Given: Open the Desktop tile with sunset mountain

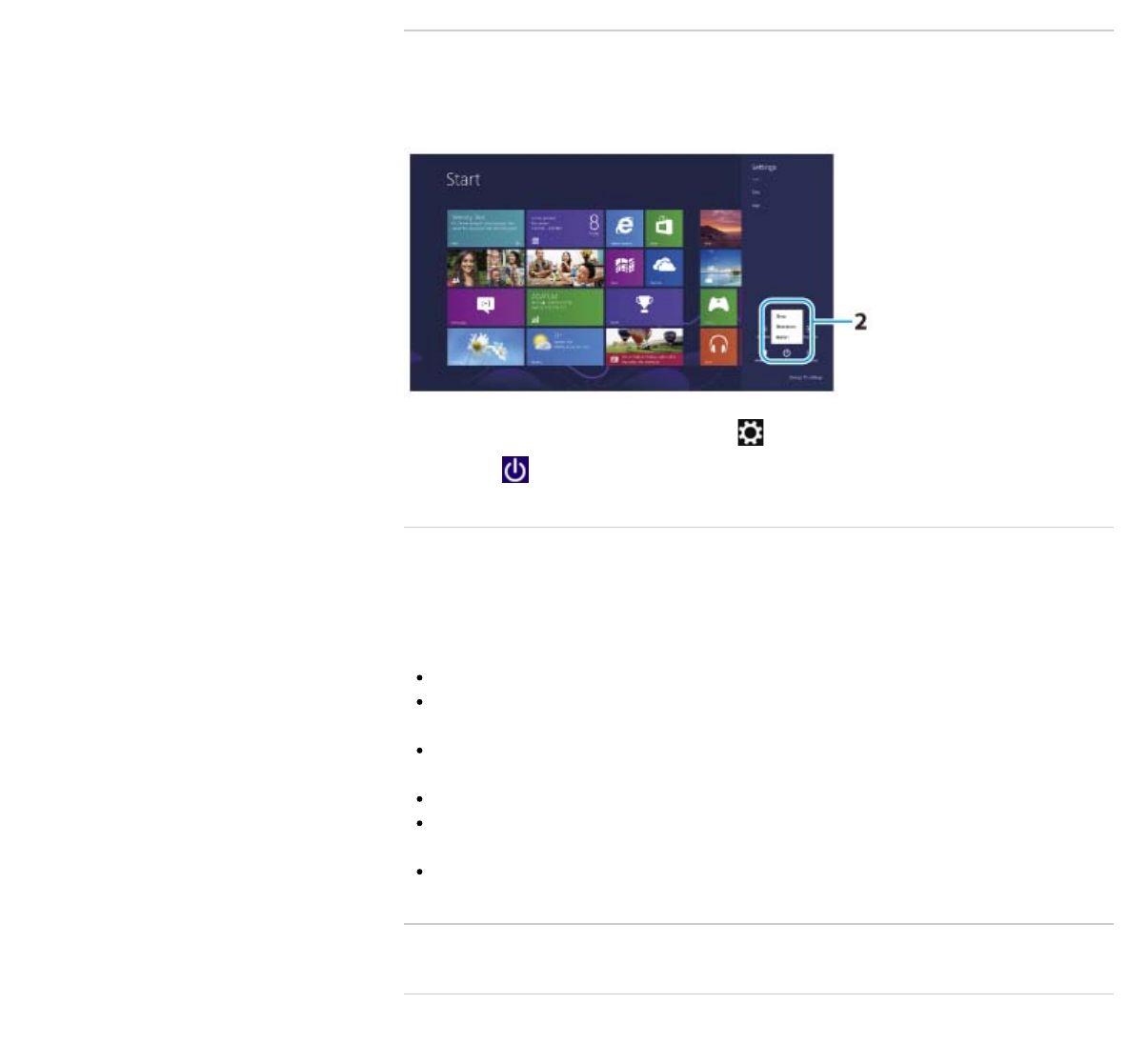Looking at the screenshot, I should coord(721,228).
